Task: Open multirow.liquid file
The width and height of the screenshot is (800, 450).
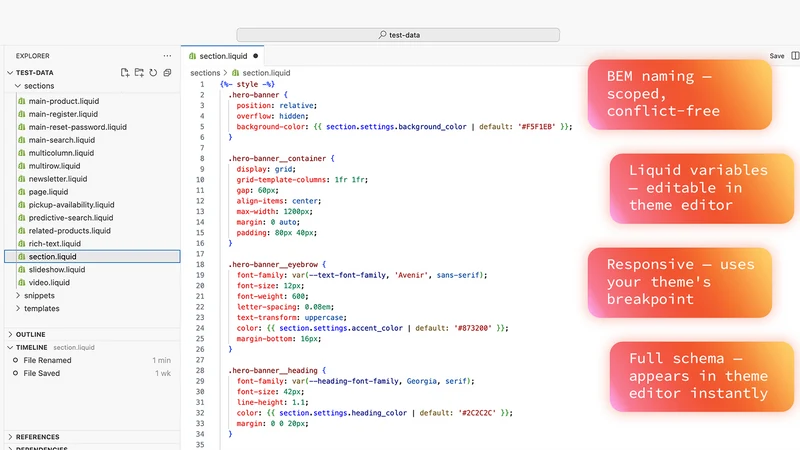Action: point(55,166)
